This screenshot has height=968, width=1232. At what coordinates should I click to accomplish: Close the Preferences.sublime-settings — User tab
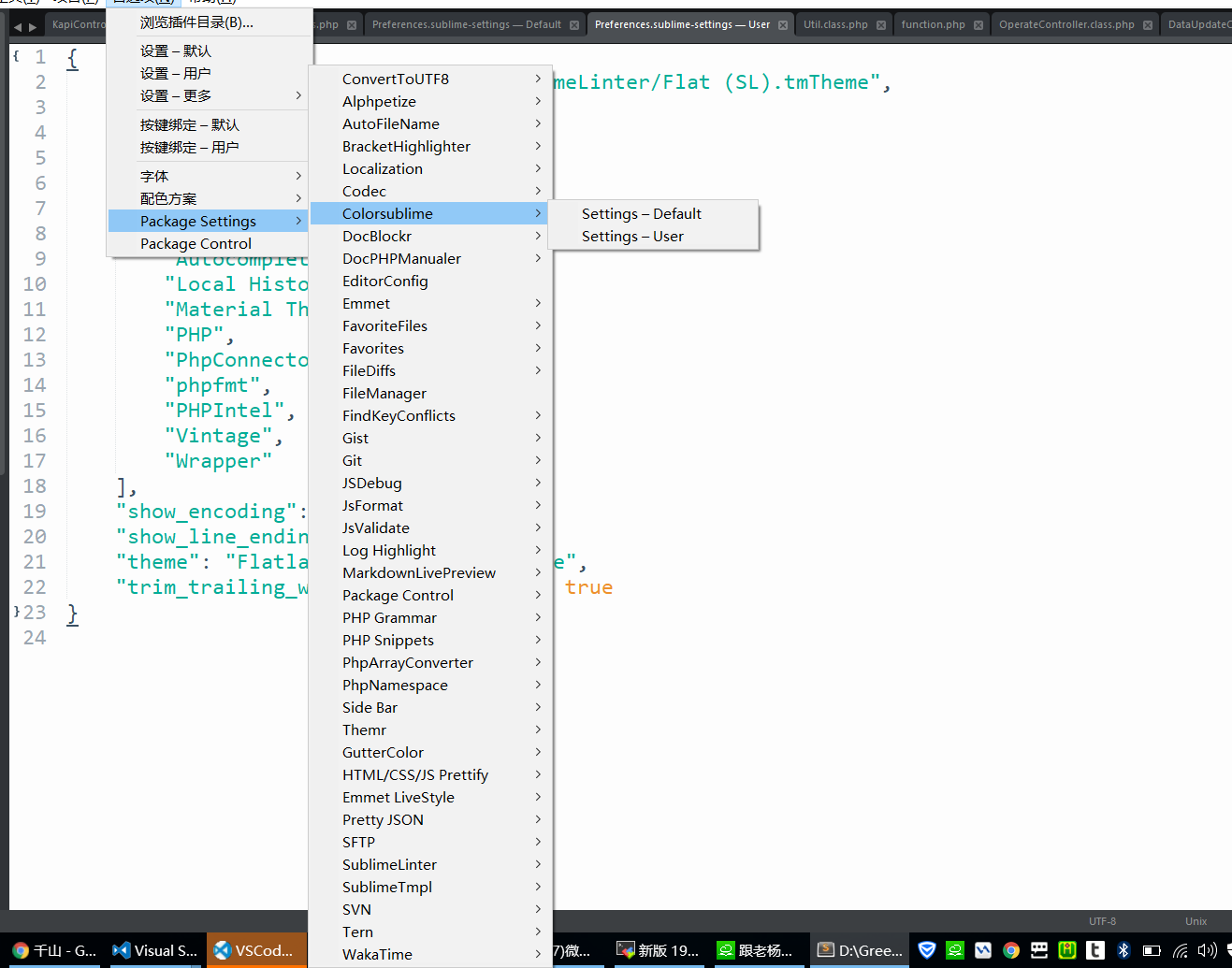[x=783, y=25]
